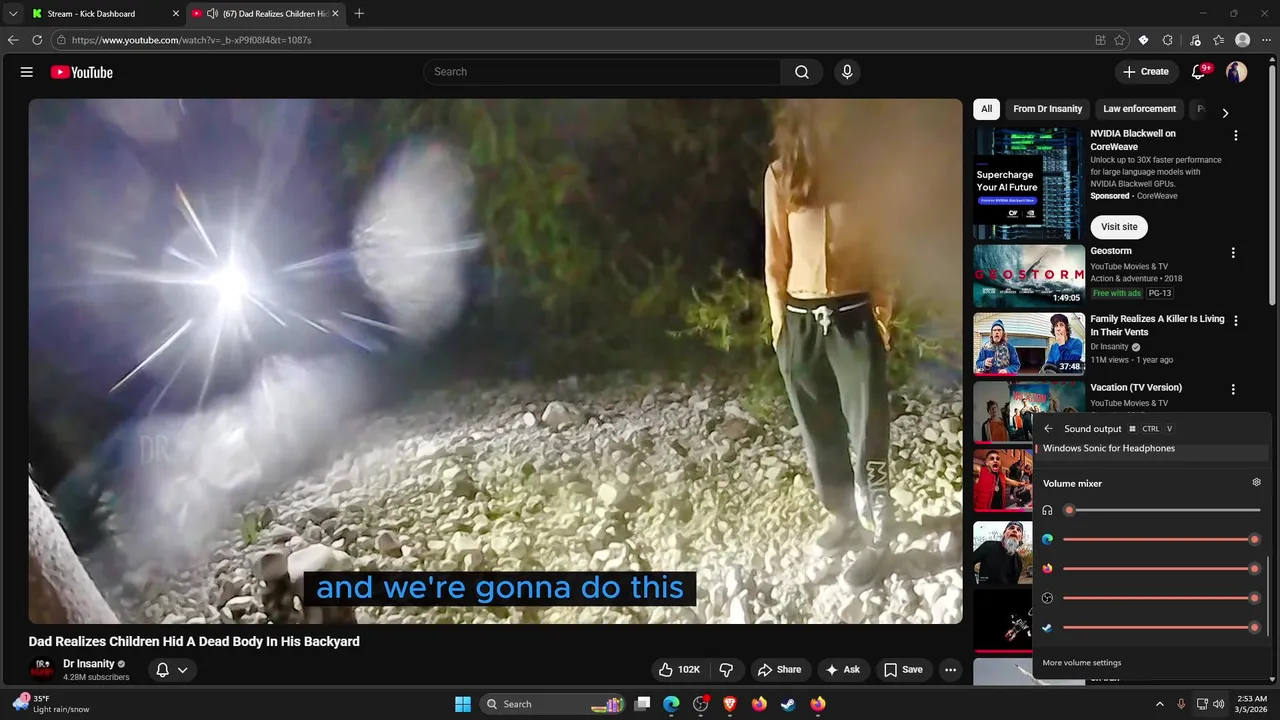
Task: Open browser profile icon
Action: [x=1243, y=40]
